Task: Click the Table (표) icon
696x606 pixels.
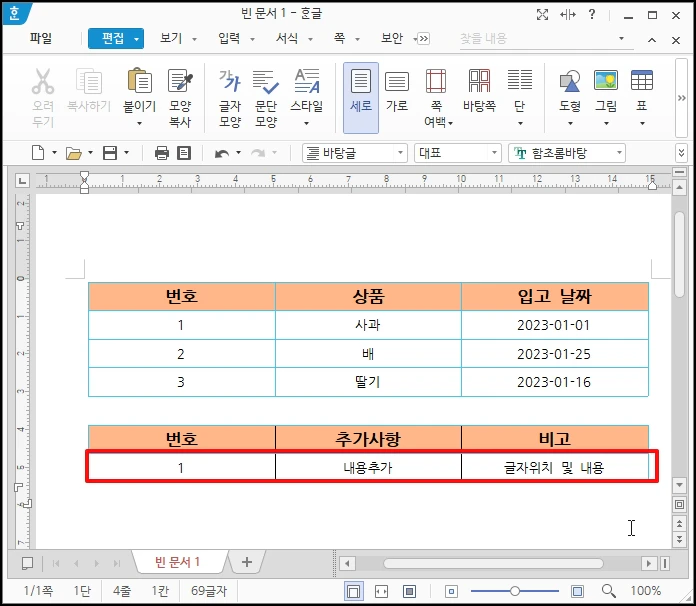Action: click(642, 80)
